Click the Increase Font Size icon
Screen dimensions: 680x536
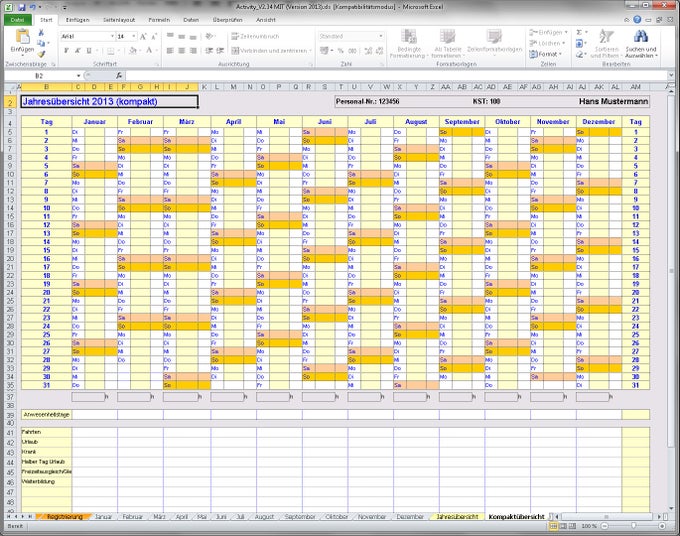pos(144,36)
